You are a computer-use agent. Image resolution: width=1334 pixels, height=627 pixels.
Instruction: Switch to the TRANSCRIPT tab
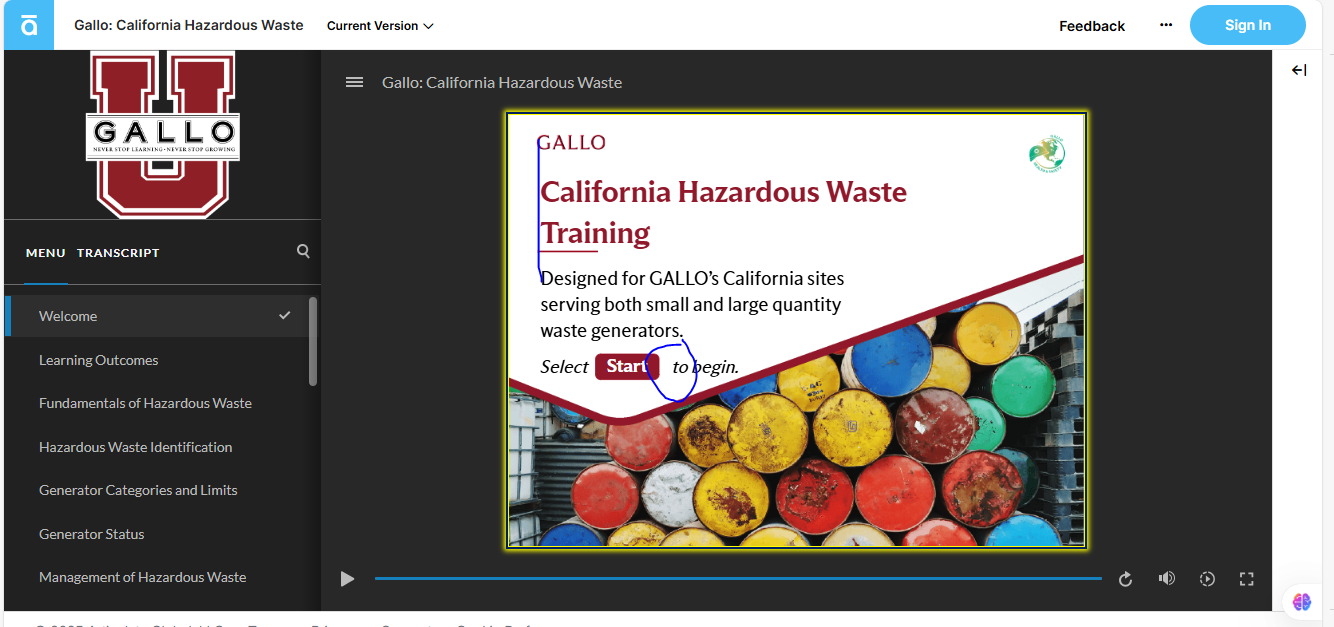(x=118, y=253)
